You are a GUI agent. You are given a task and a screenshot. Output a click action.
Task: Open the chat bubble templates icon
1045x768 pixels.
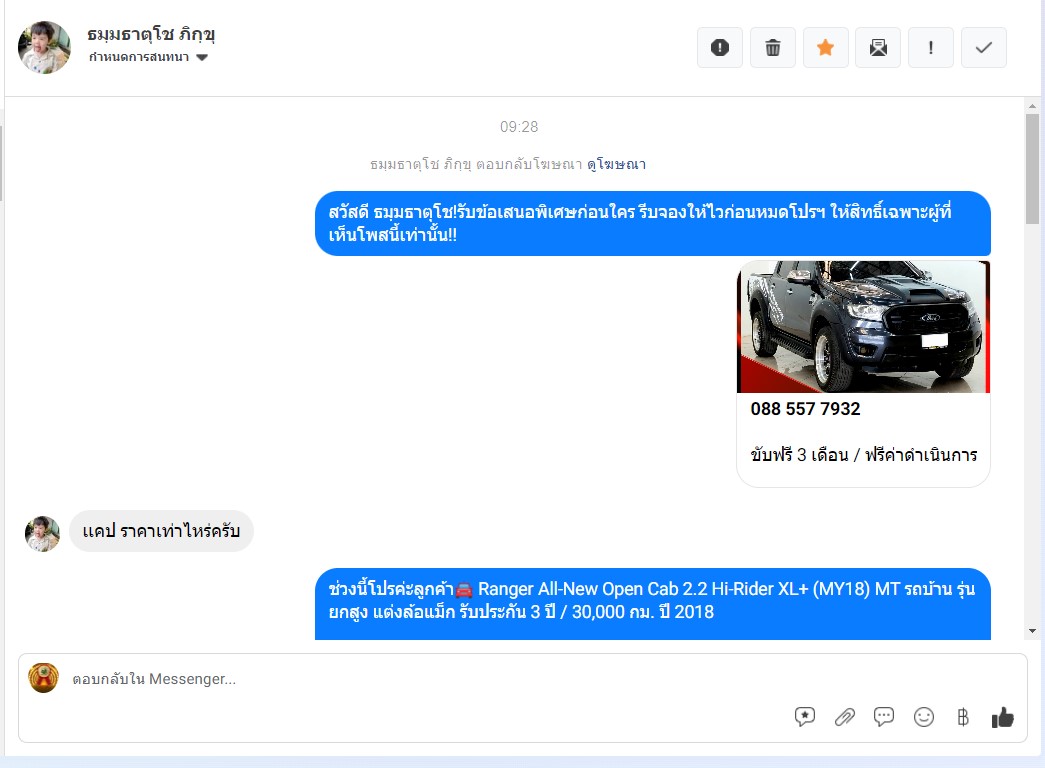click(x=884, y=717)
